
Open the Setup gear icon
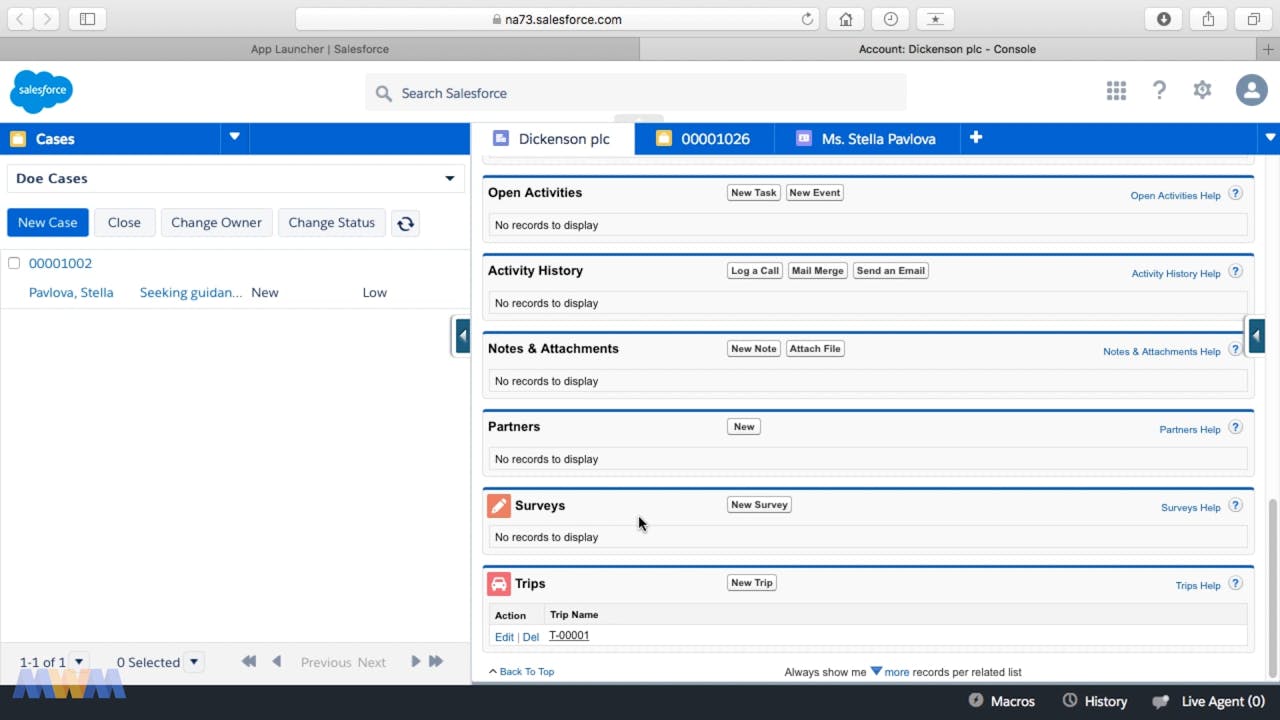1202,90
